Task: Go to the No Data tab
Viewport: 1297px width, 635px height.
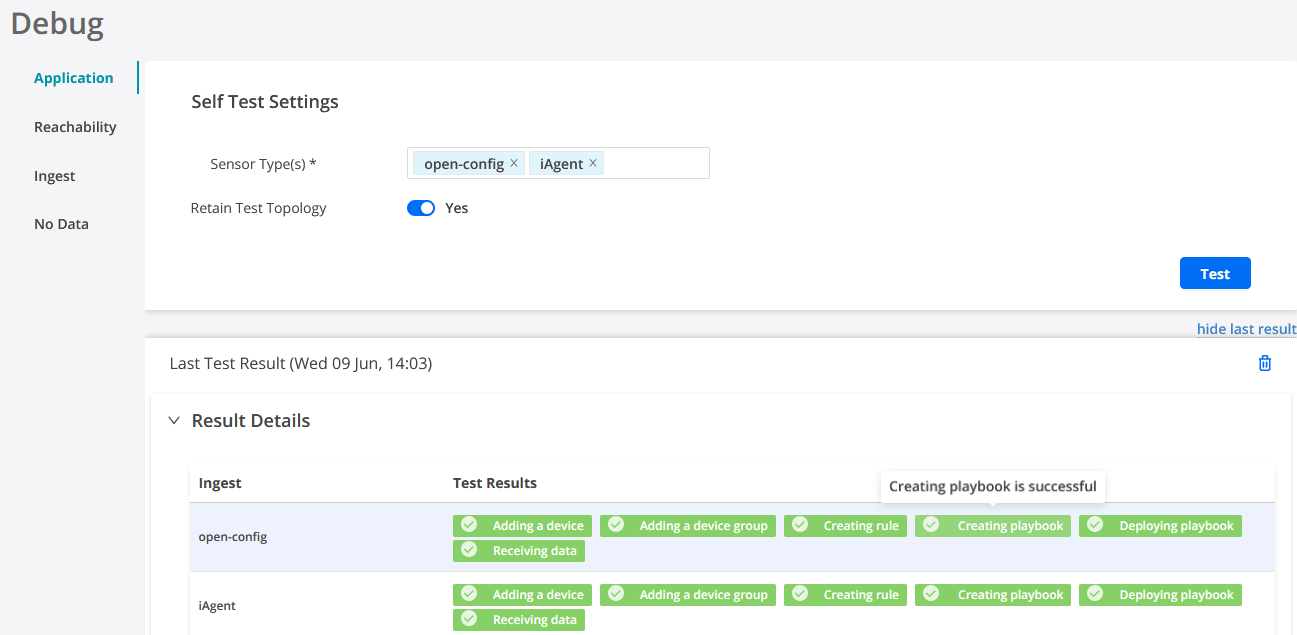Action: [x=61, y=224]
